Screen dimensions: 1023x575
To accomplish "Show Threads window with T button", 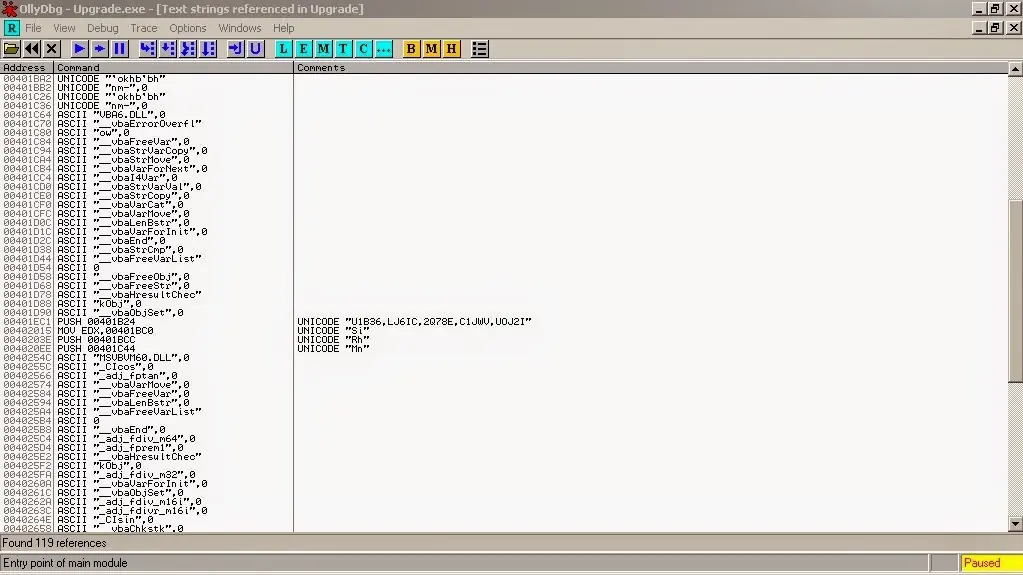I will click(x=343, y=49).
